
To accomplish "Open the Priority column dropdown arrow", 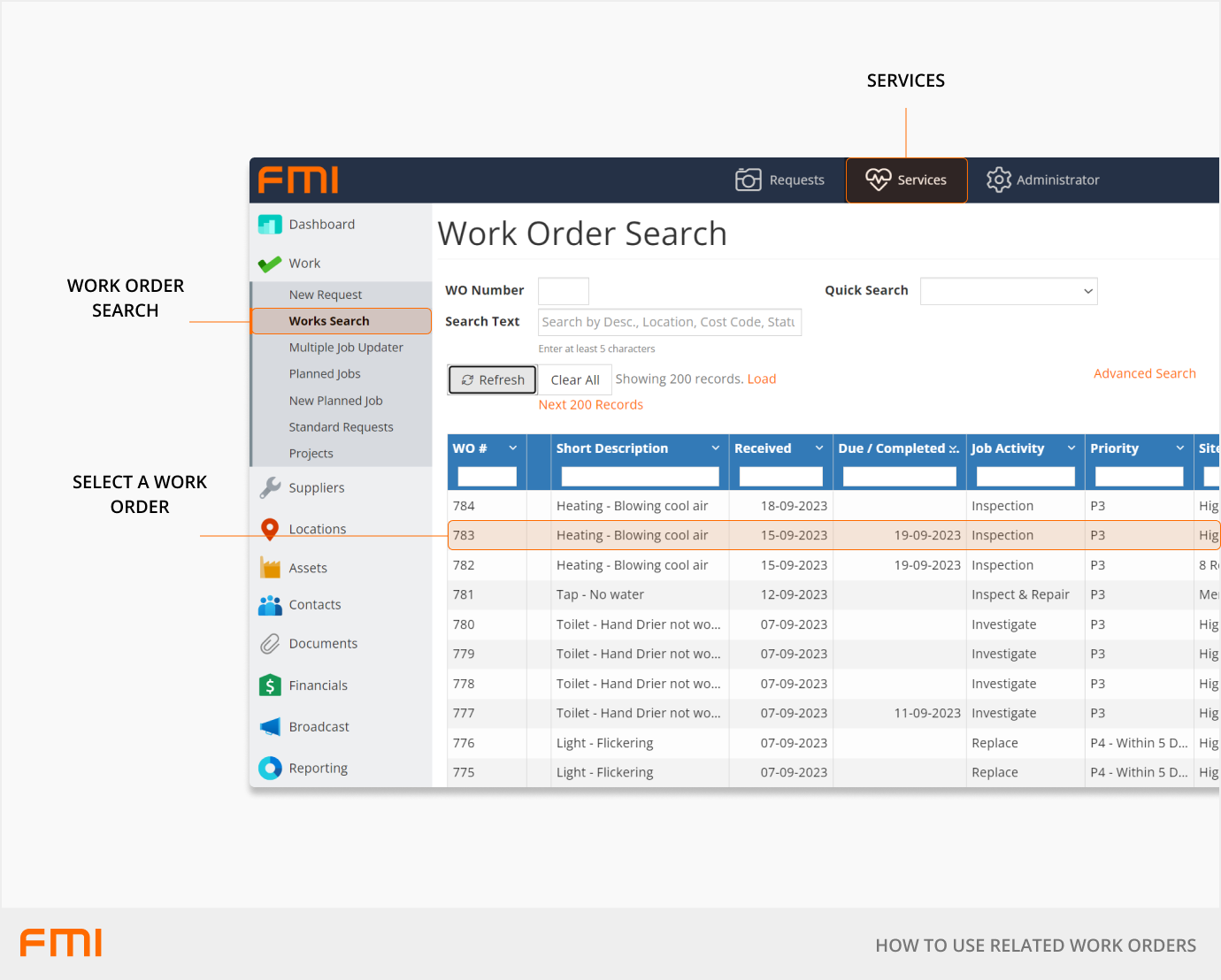I will 1179,448.
